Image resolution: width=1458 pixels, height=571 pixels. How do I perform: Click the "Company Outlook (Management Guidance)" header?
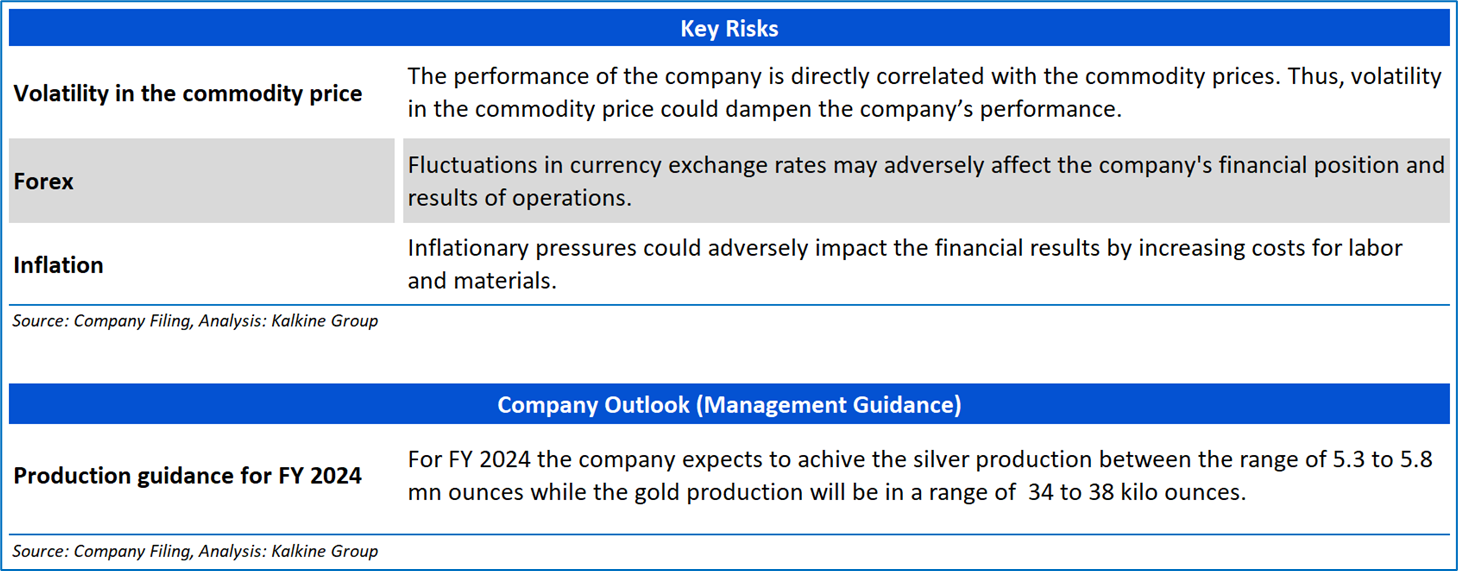tap(729, 404)
